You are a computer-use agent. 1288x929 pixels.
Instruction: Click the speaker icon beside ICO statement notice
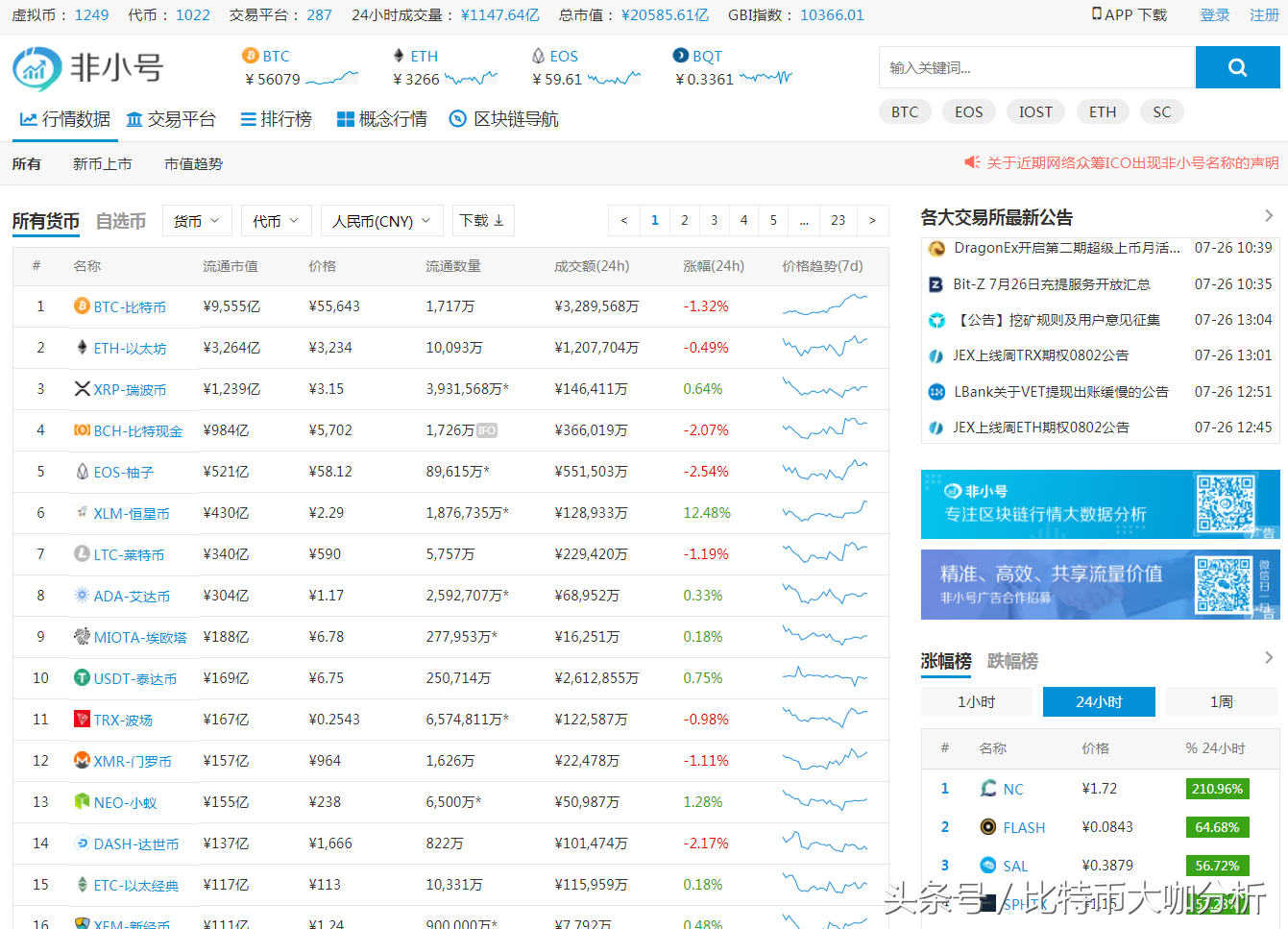972,162
